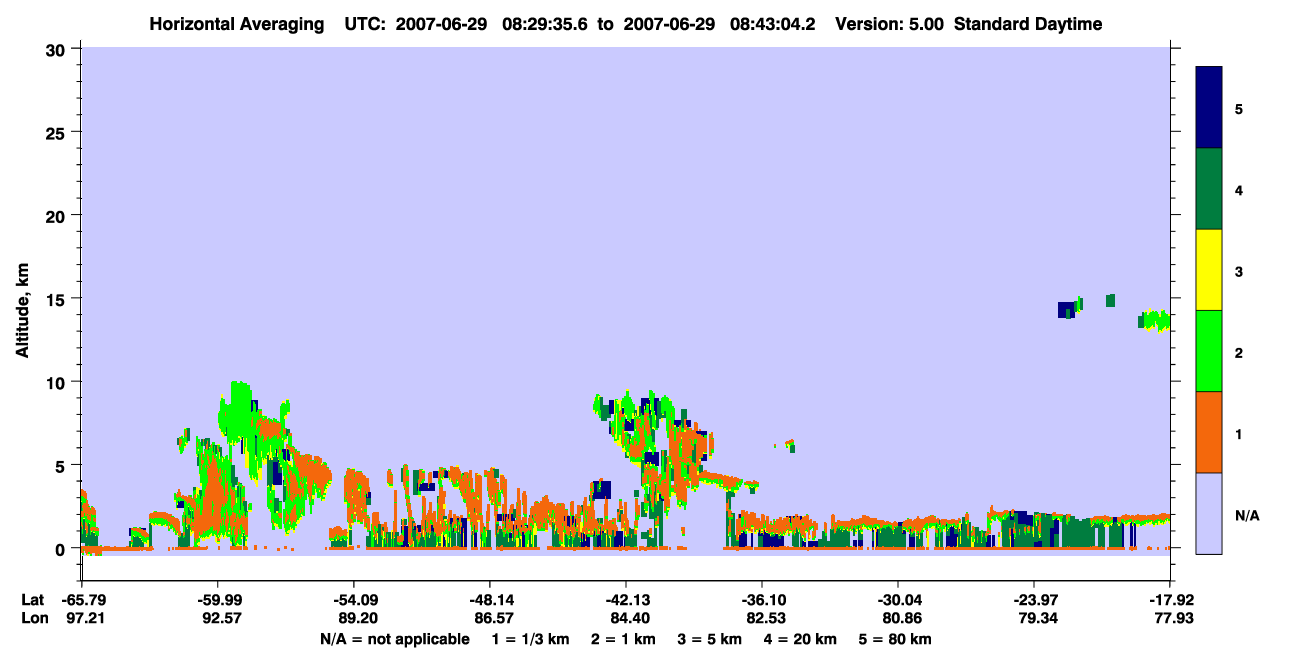This screenshot has height=667, width=1300.
Task: Click the 'Lat' row label
Action: tap(32, 600)
